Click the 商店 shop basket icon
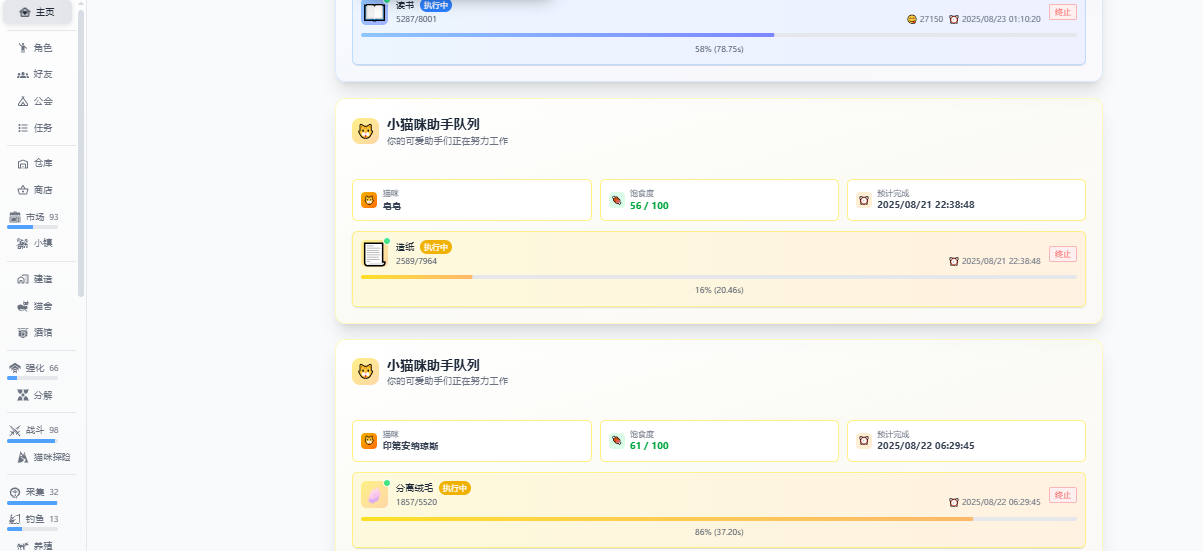The height and width of the screenshot is (551, 1203). pyautogui.click(x=23, y=190)
